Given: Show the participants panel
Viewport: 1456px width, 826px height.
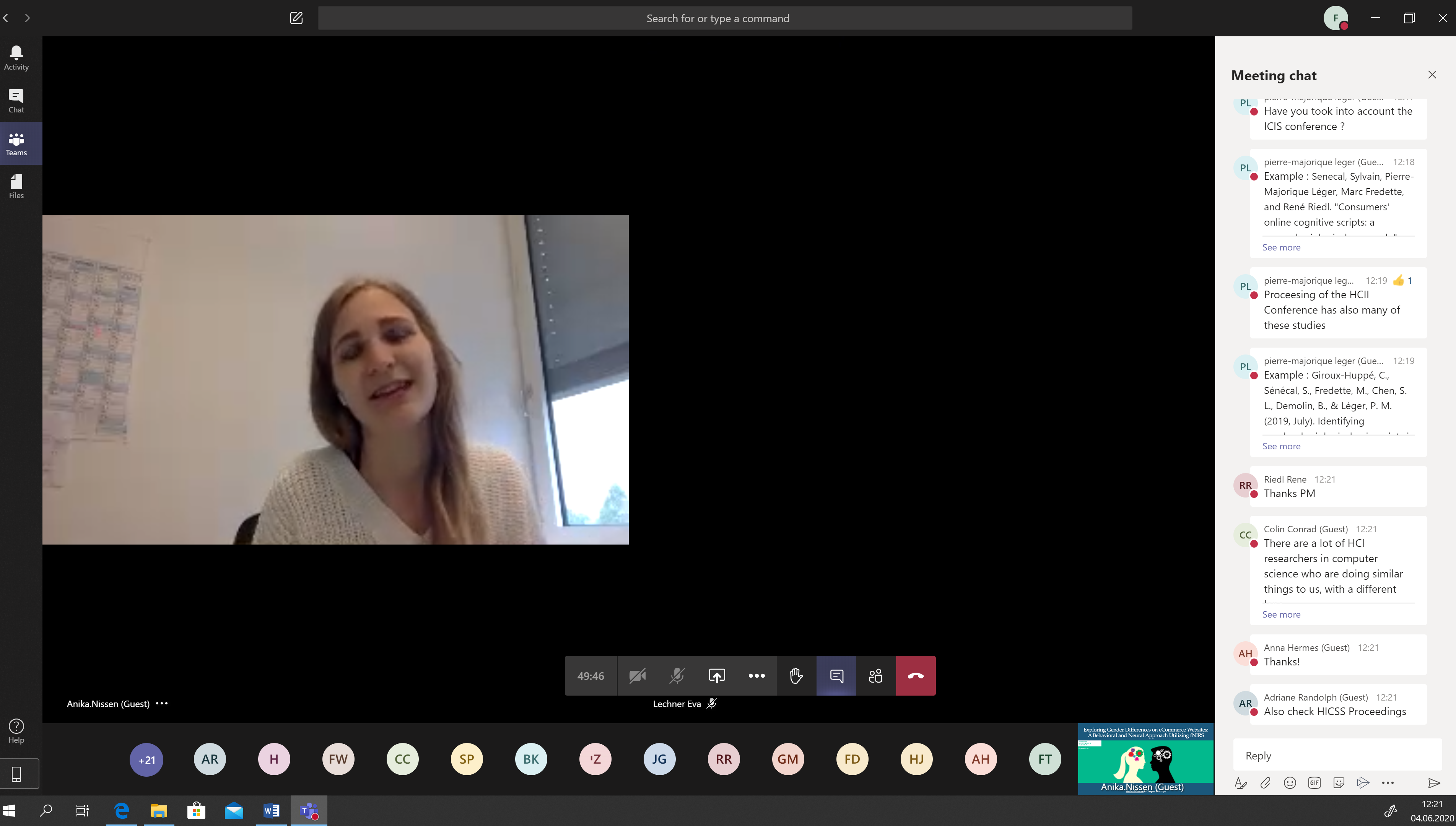Looking at the screenshot, I should pos(876,676).
